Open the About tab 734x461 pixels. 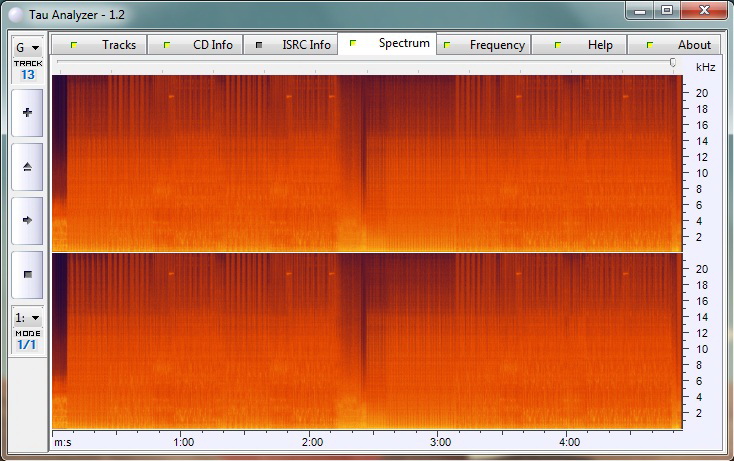point(675,45)
